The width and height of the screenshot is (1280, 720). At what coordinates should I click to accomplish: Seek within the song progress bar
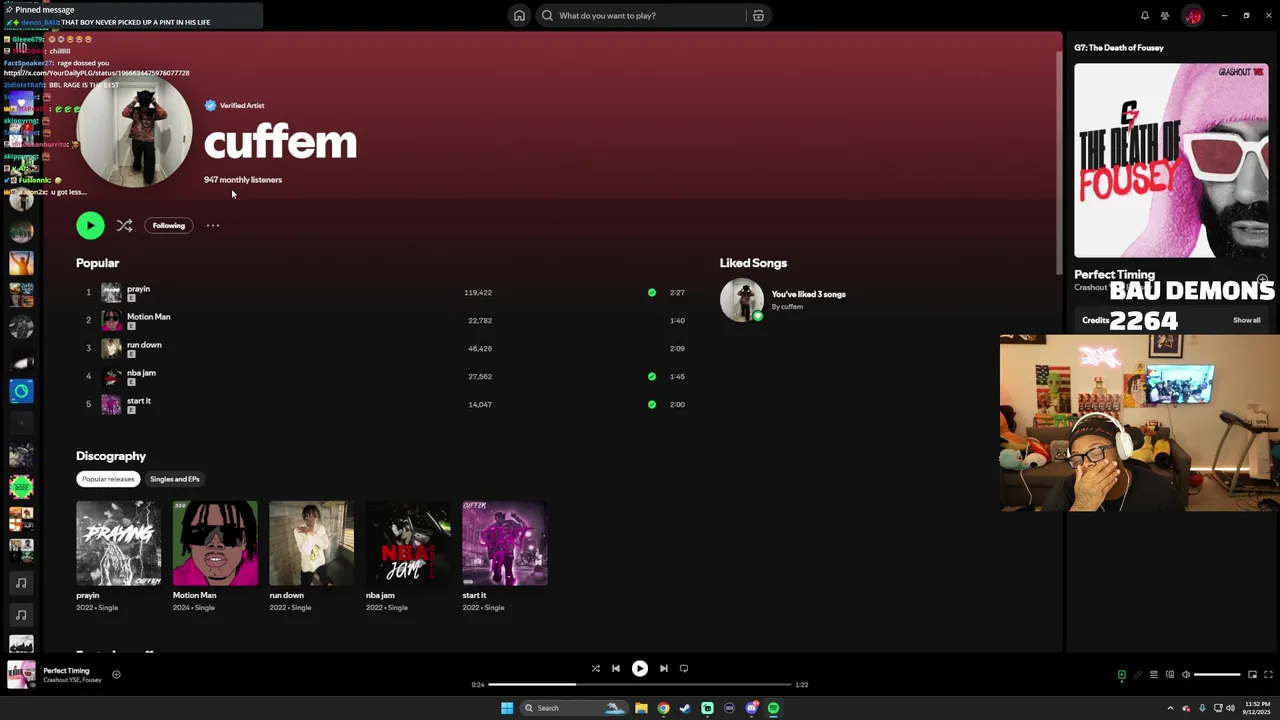coord(640,685)
